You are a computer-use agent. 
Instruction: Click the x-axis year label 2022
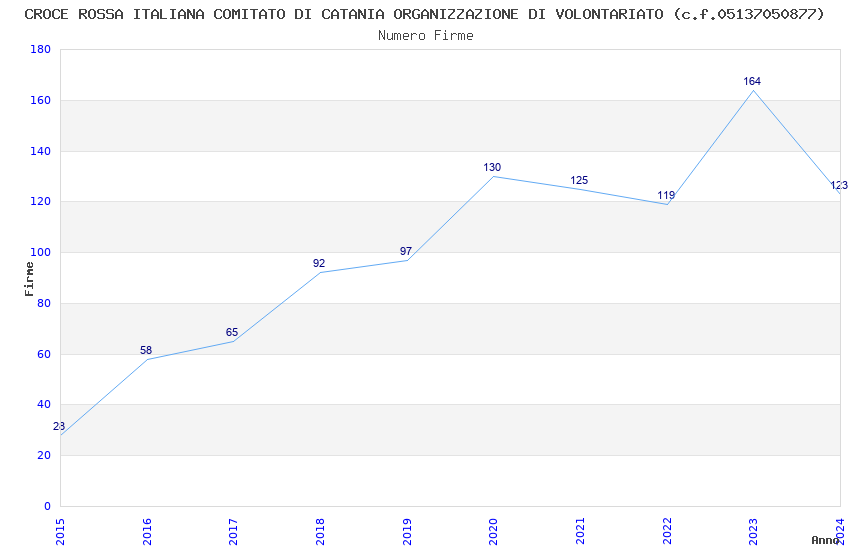coord(667,532)
